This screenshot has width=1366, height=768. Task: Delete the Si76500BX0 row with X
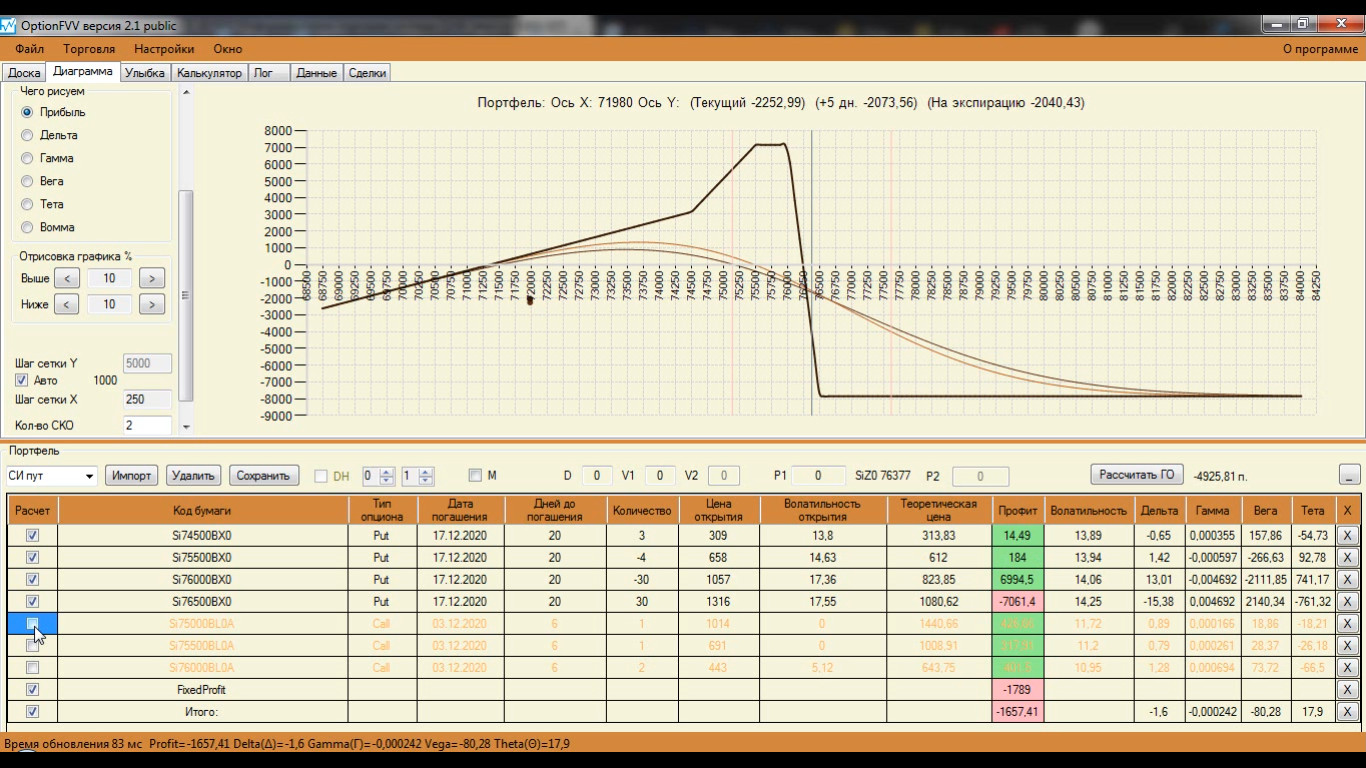click(1347, 602)
